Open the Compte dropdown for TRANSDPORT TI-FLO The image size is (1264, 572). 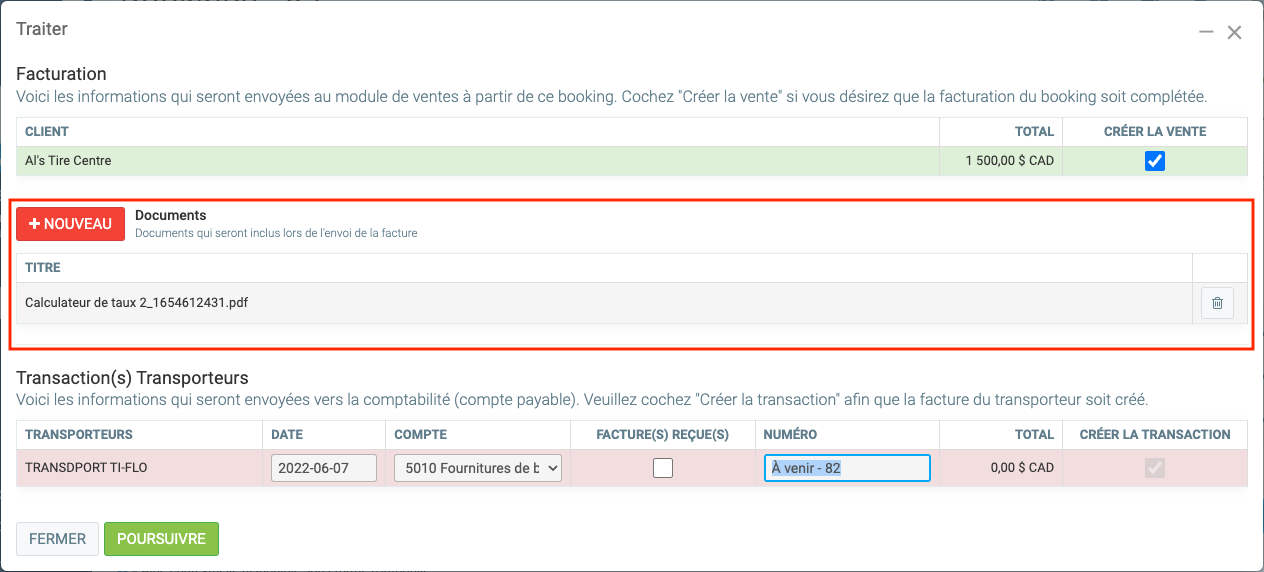(x=478, y=468)
